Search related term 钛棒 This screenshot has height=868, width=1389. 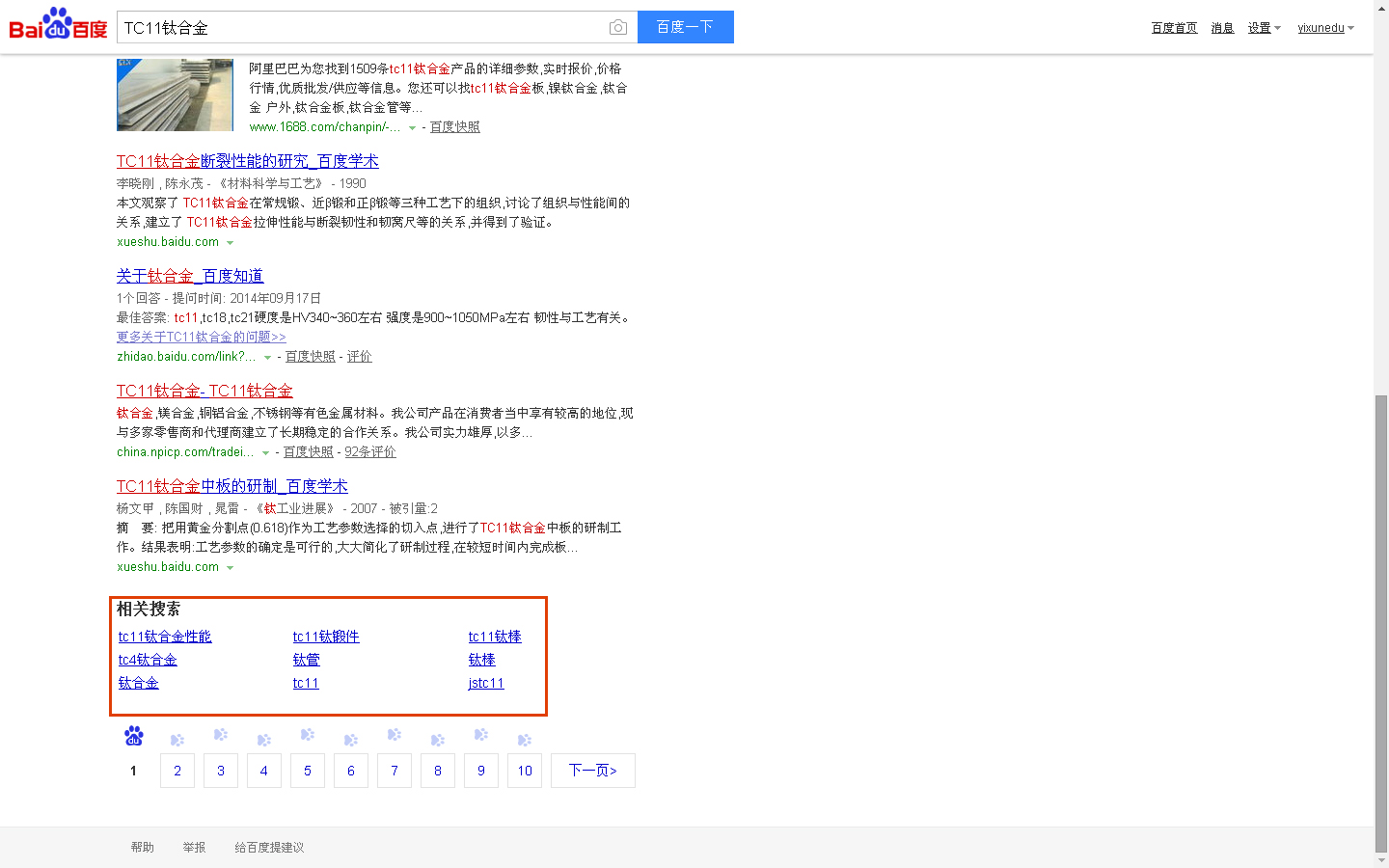[x=481, y=660]
